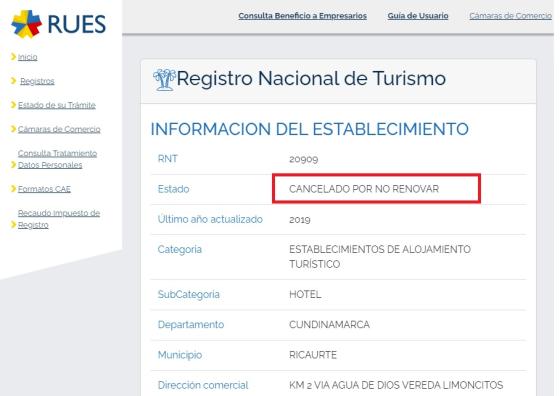Click the Municipio field label
Screen dimensions: 560x396
coord(180,355)
